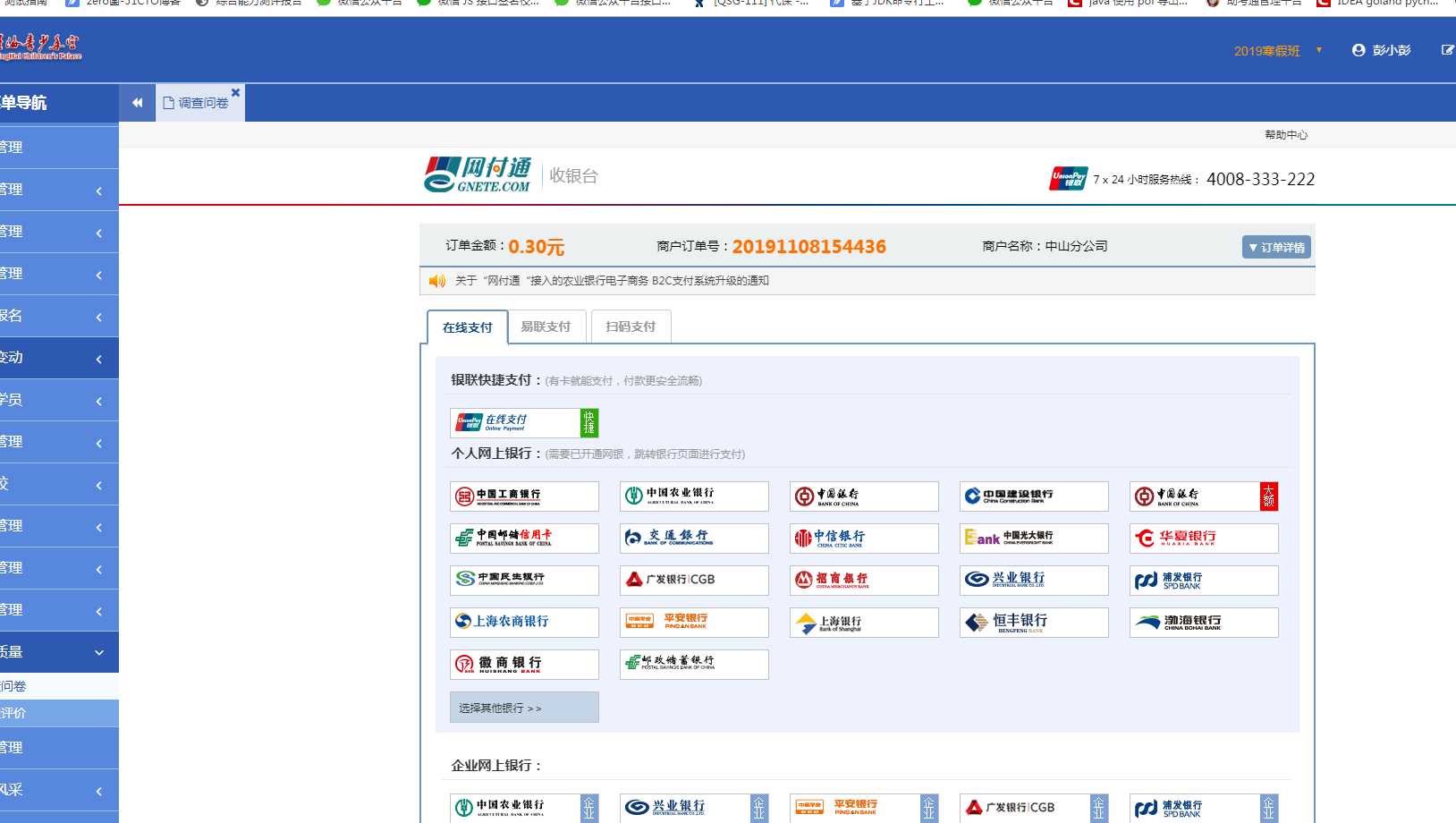1456x823 pixels.
Task: Select 广发银行 CGB under personal banking
Action: point(694,581)
